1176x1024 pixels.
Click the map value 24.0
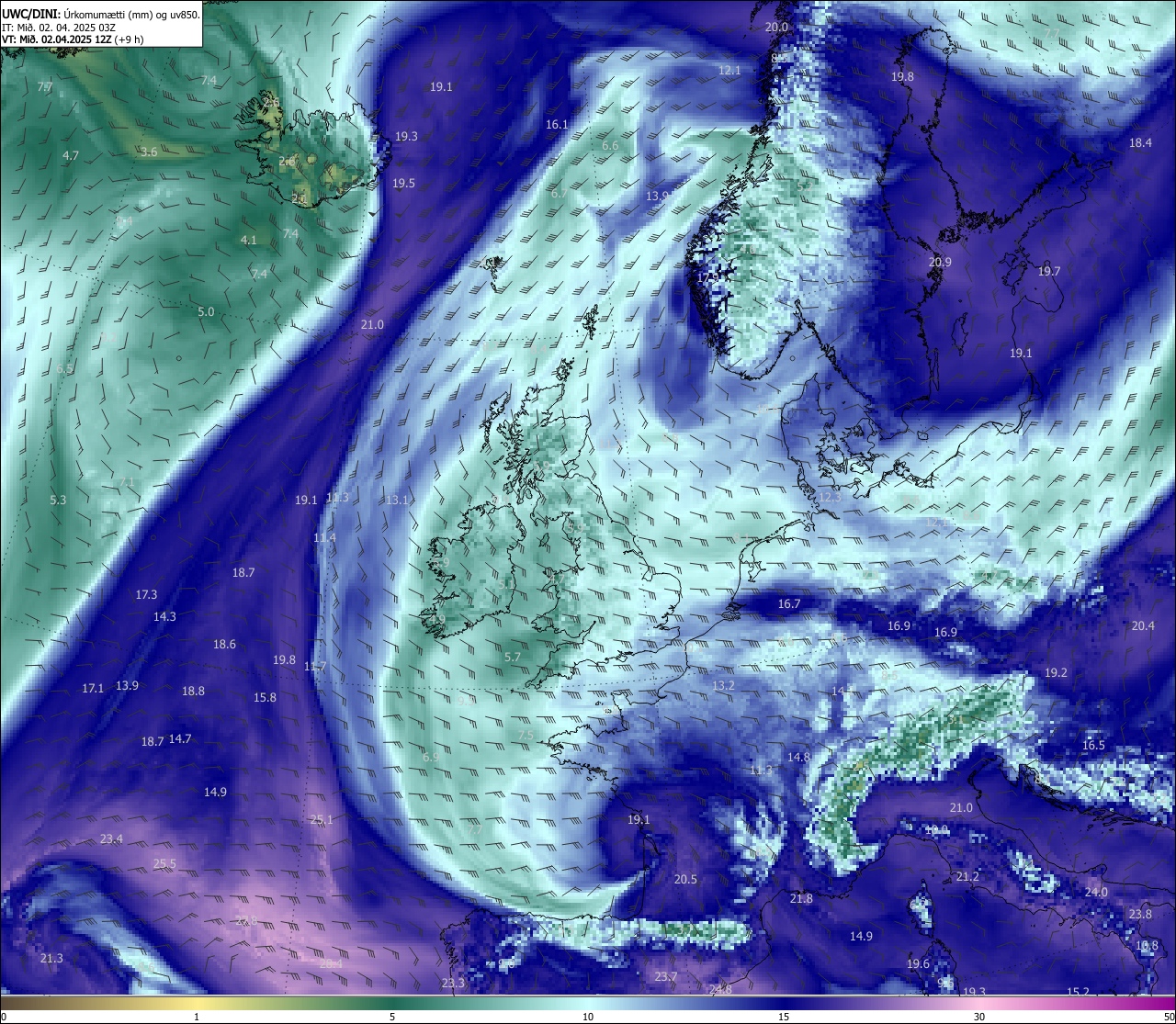click(x=1096, y=893)
